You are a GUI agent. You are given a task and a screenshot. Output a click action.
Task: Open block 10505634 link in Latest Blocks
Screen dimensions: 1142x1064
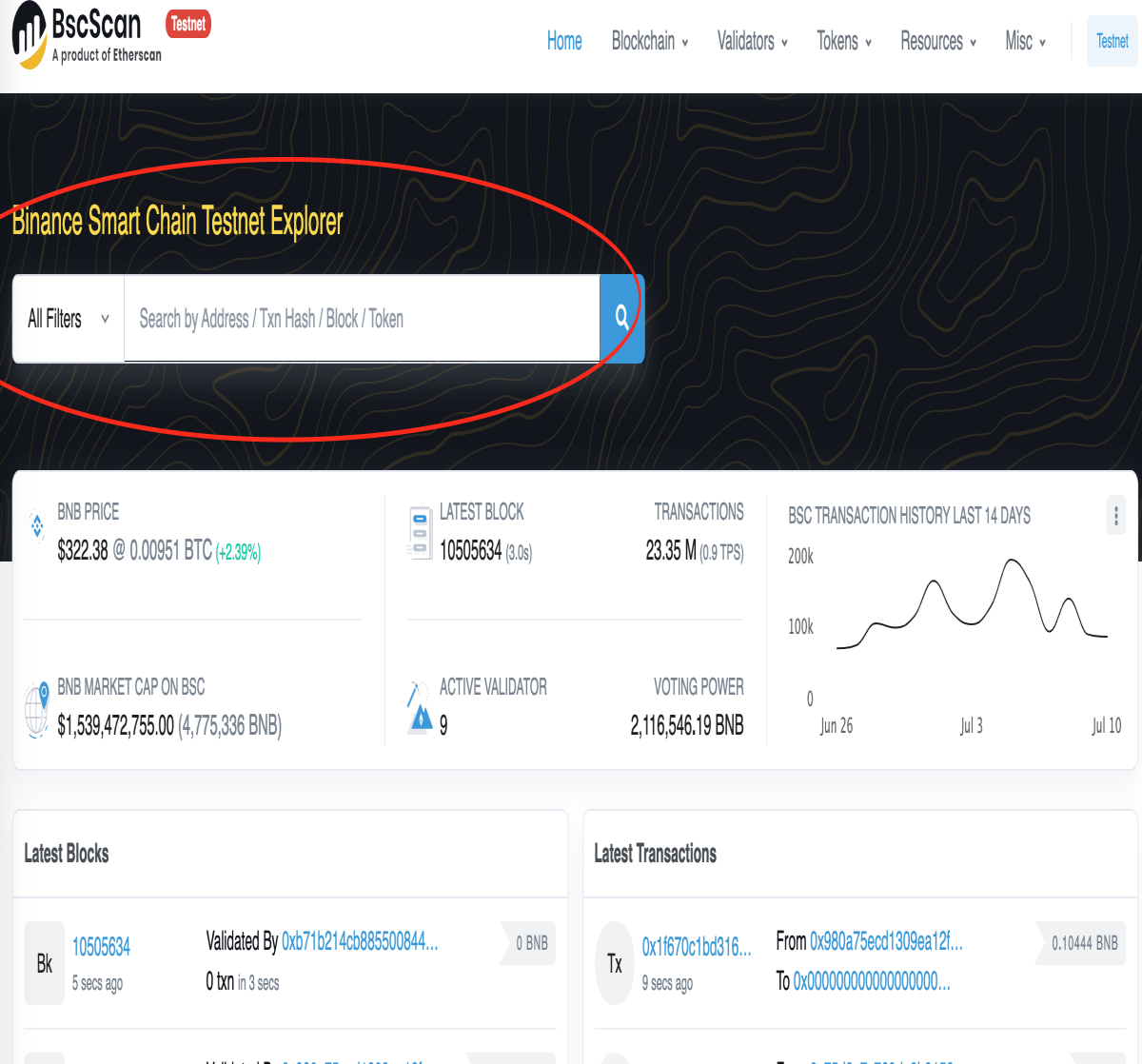click(101, 947)
